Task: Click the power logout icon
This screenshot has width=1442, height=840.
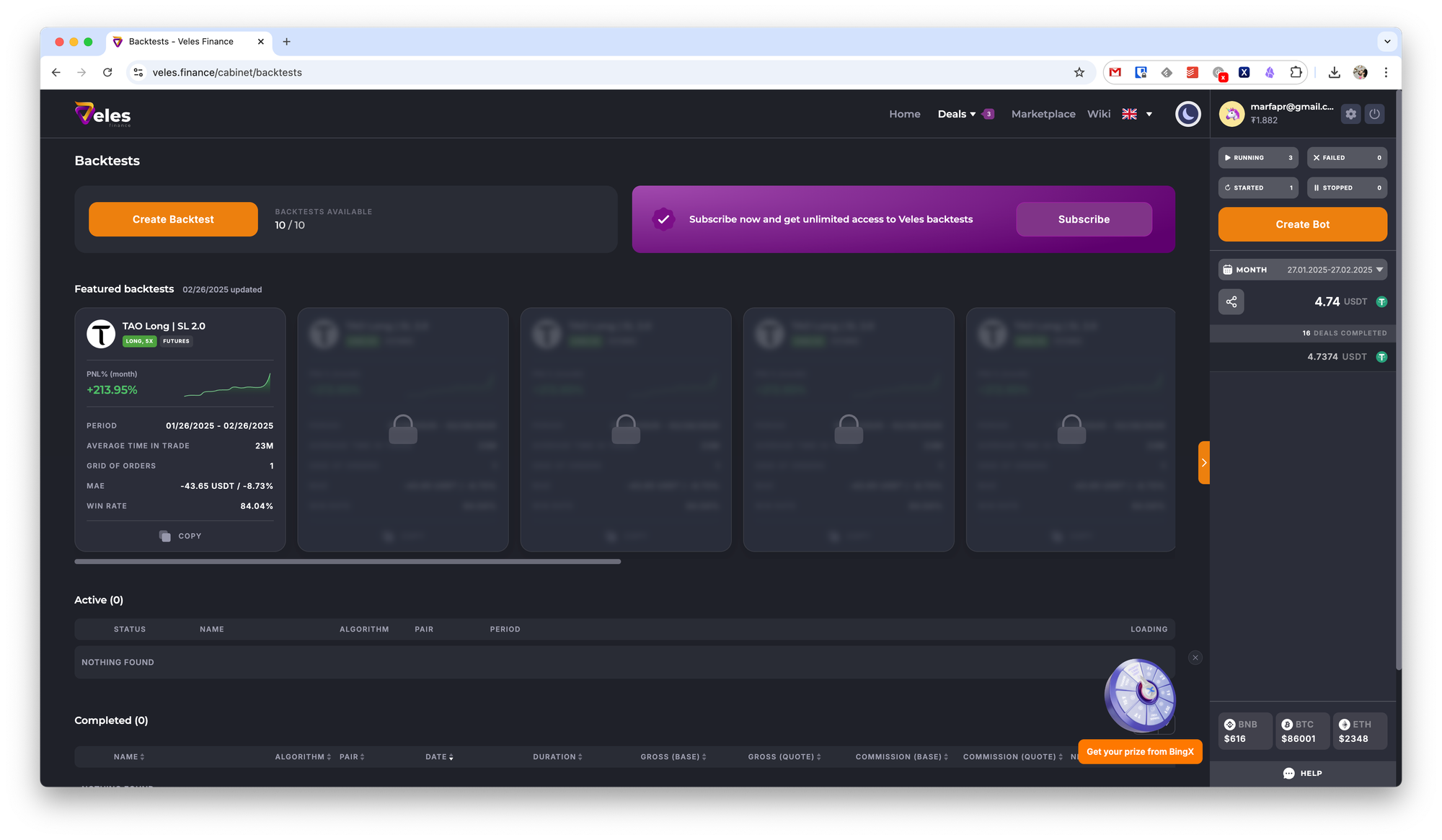Action: pos(1374,114)
